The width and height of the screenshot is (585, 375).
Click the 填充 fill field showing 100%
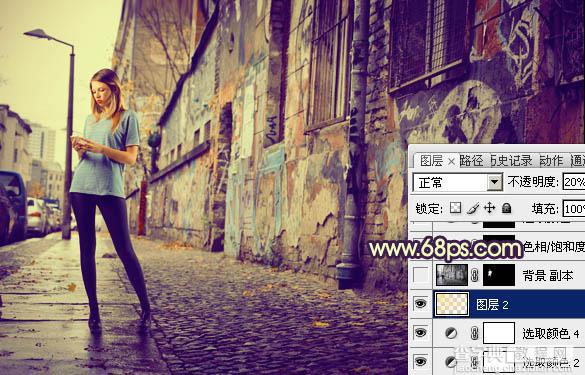[x=574, y=209]
